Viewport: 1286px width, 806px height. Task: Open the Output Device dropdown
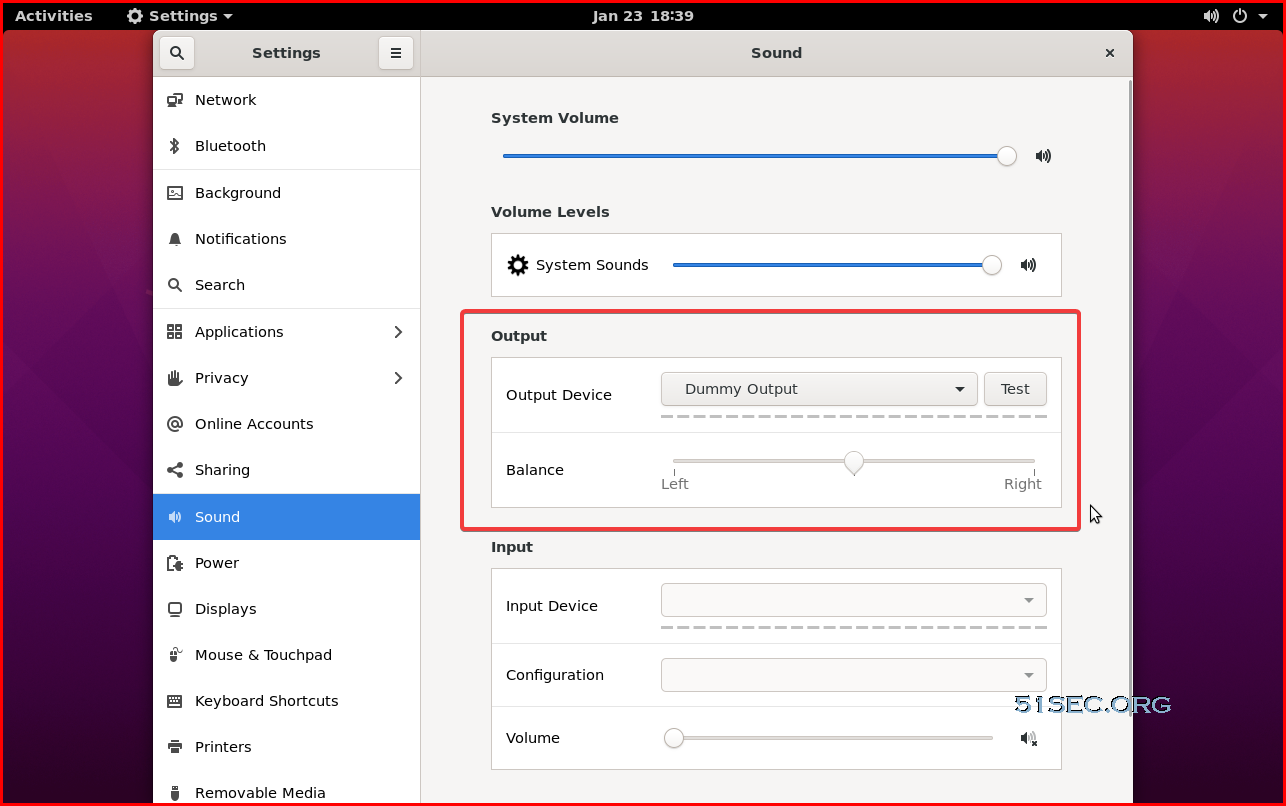click(819, 389)
